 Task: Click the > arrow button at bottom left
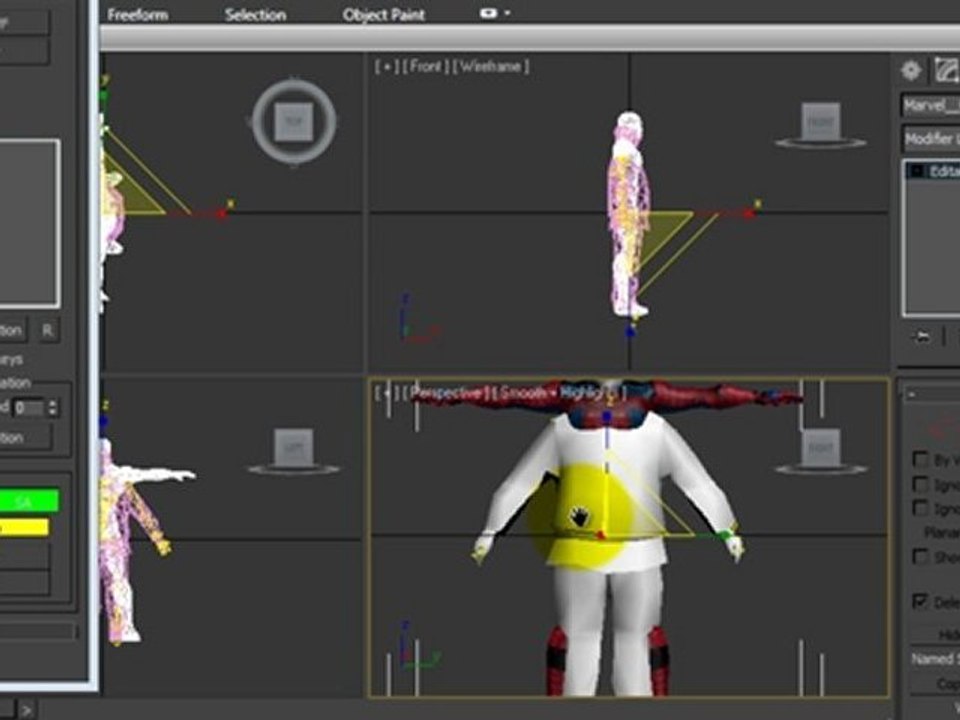26,710
